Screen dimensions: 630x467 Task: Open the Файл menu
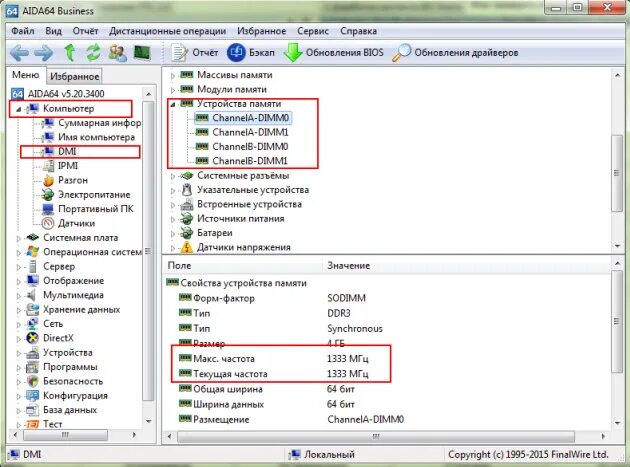[22, 31]
